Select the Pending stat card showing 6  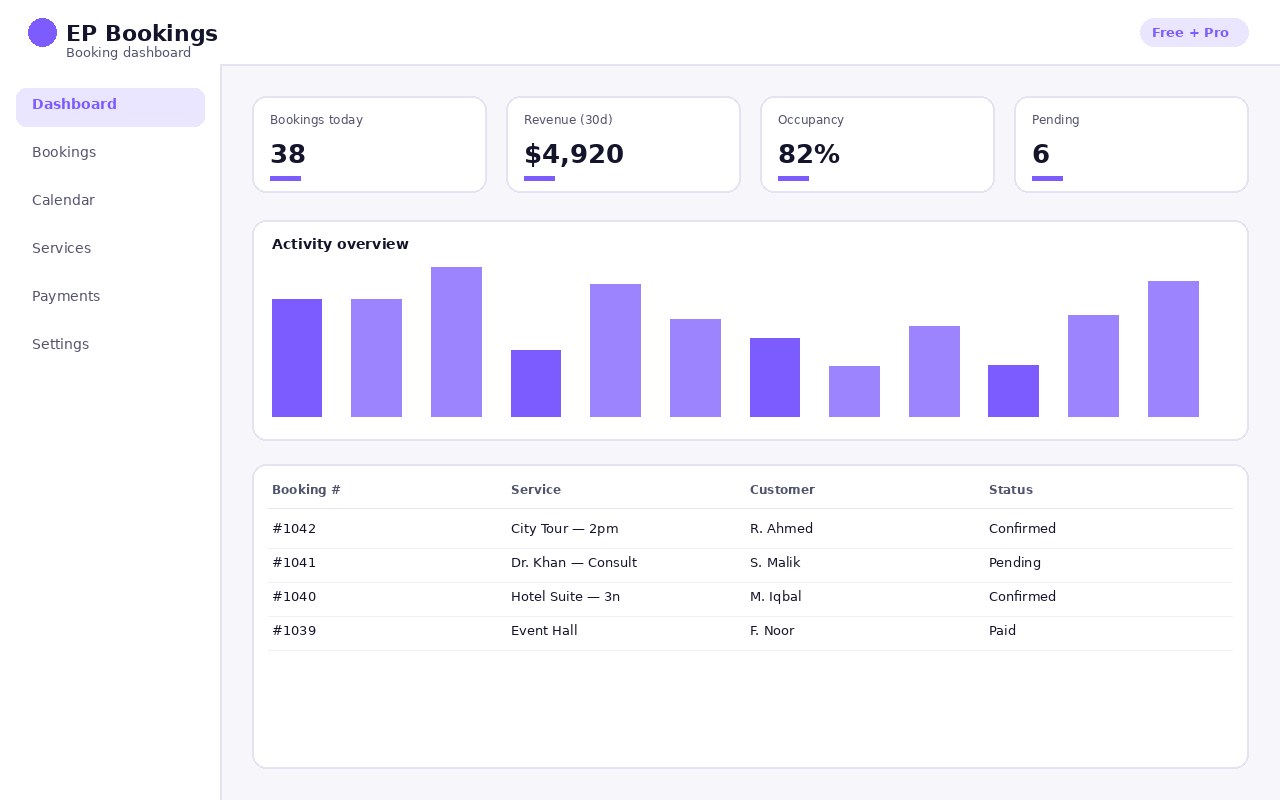point(1131,144)
